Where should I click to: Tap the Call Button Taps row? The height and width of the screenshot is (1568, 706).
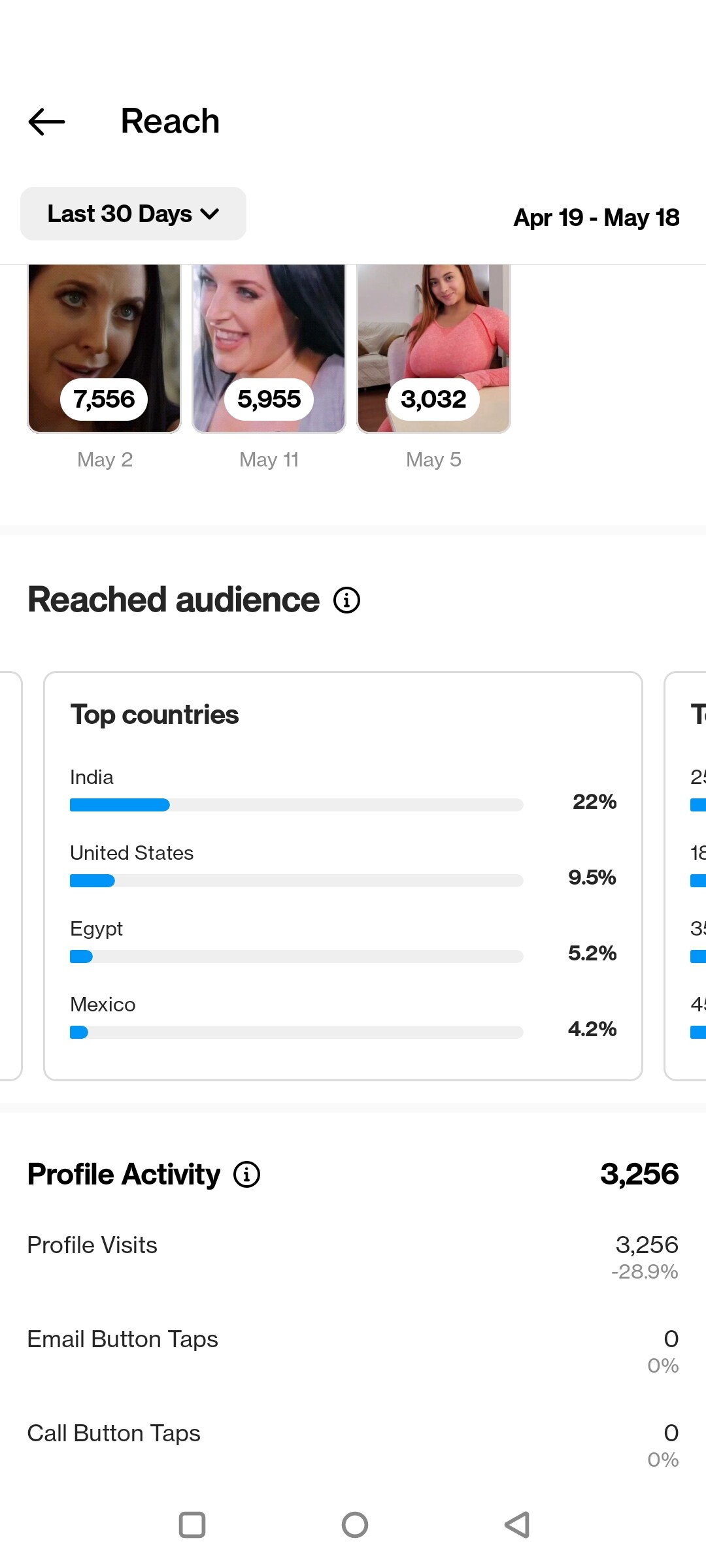click(353, 1445)
